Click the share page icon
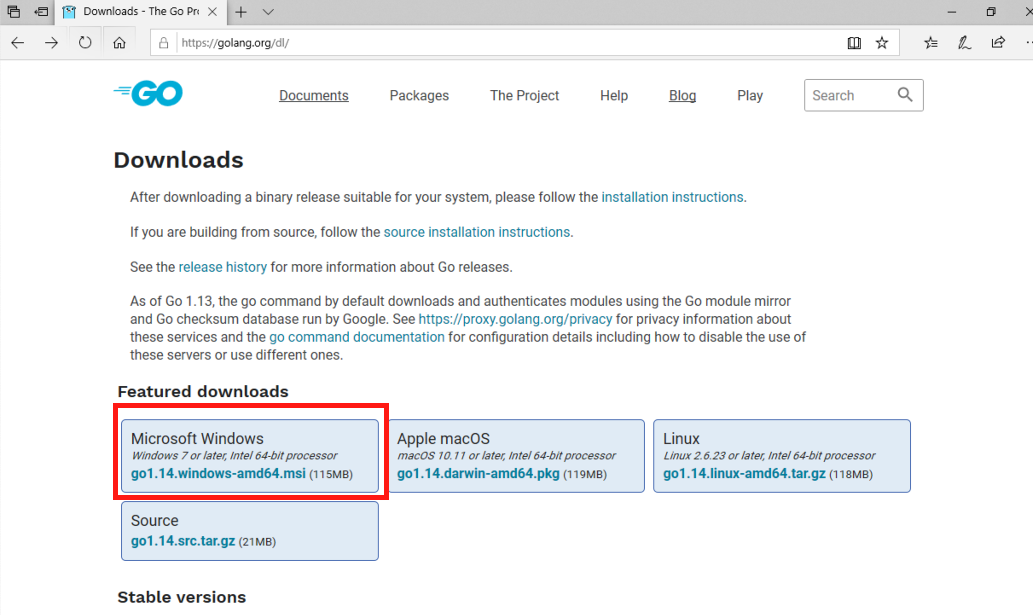This screenshot has height=615, width=1033. coord(998,43)
